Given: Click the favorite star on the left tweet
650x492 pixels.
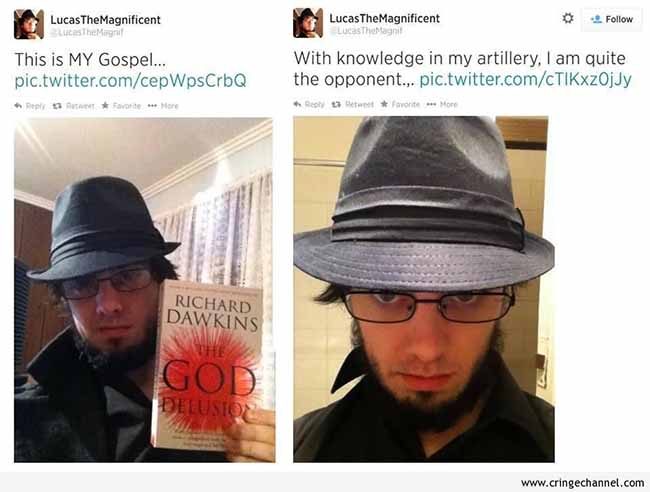Looking at the screenshot, I should pyautogui.click(x=105, y=106).
